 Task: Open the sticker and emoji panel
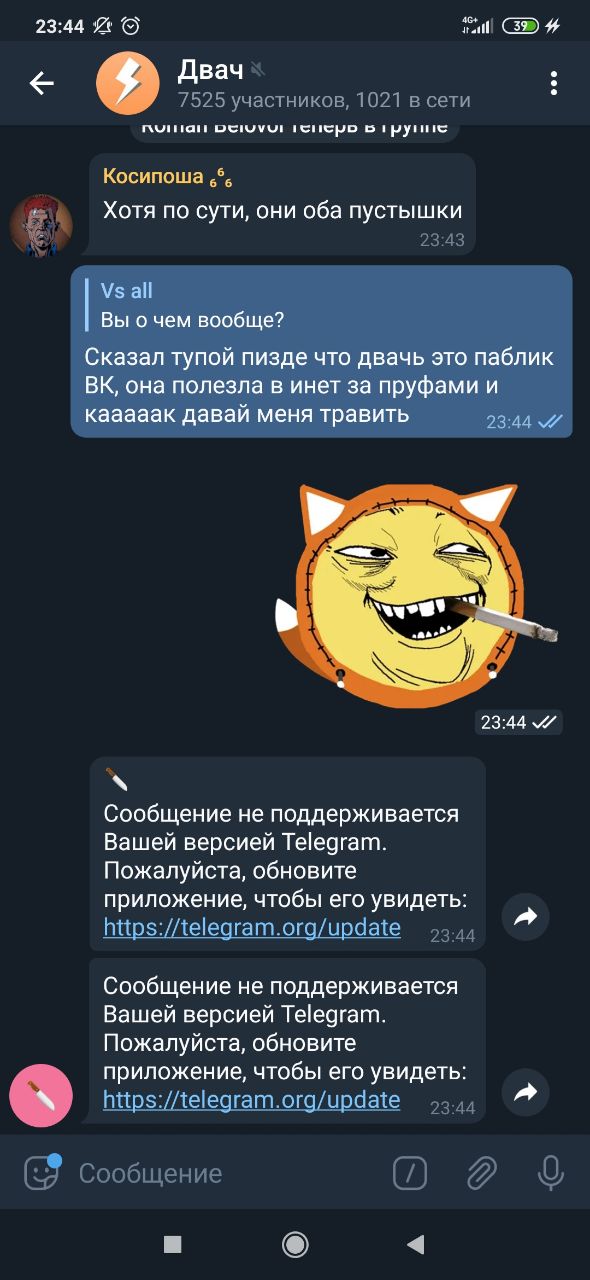click(x=42, y=1172)
